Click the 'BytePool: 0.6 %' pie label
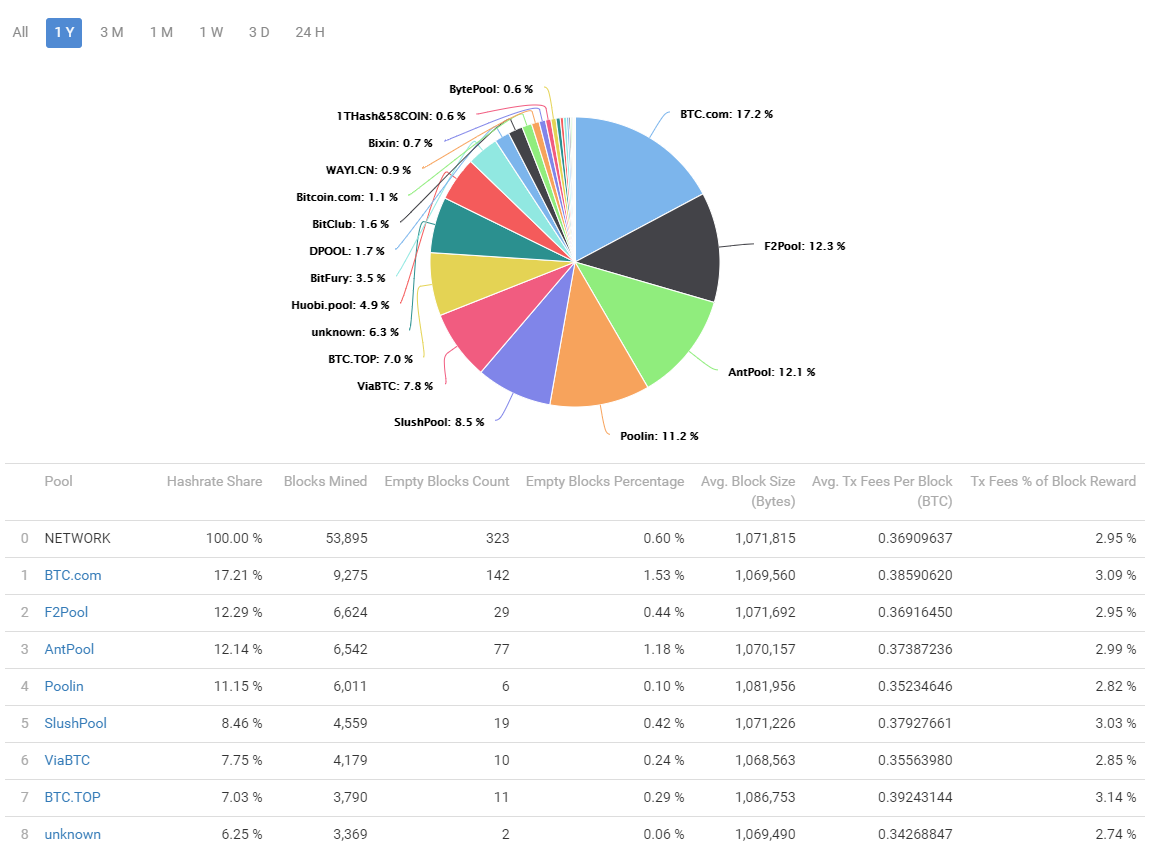The width and height of the screenshot is (1152, 851). (x=491, y=89)
